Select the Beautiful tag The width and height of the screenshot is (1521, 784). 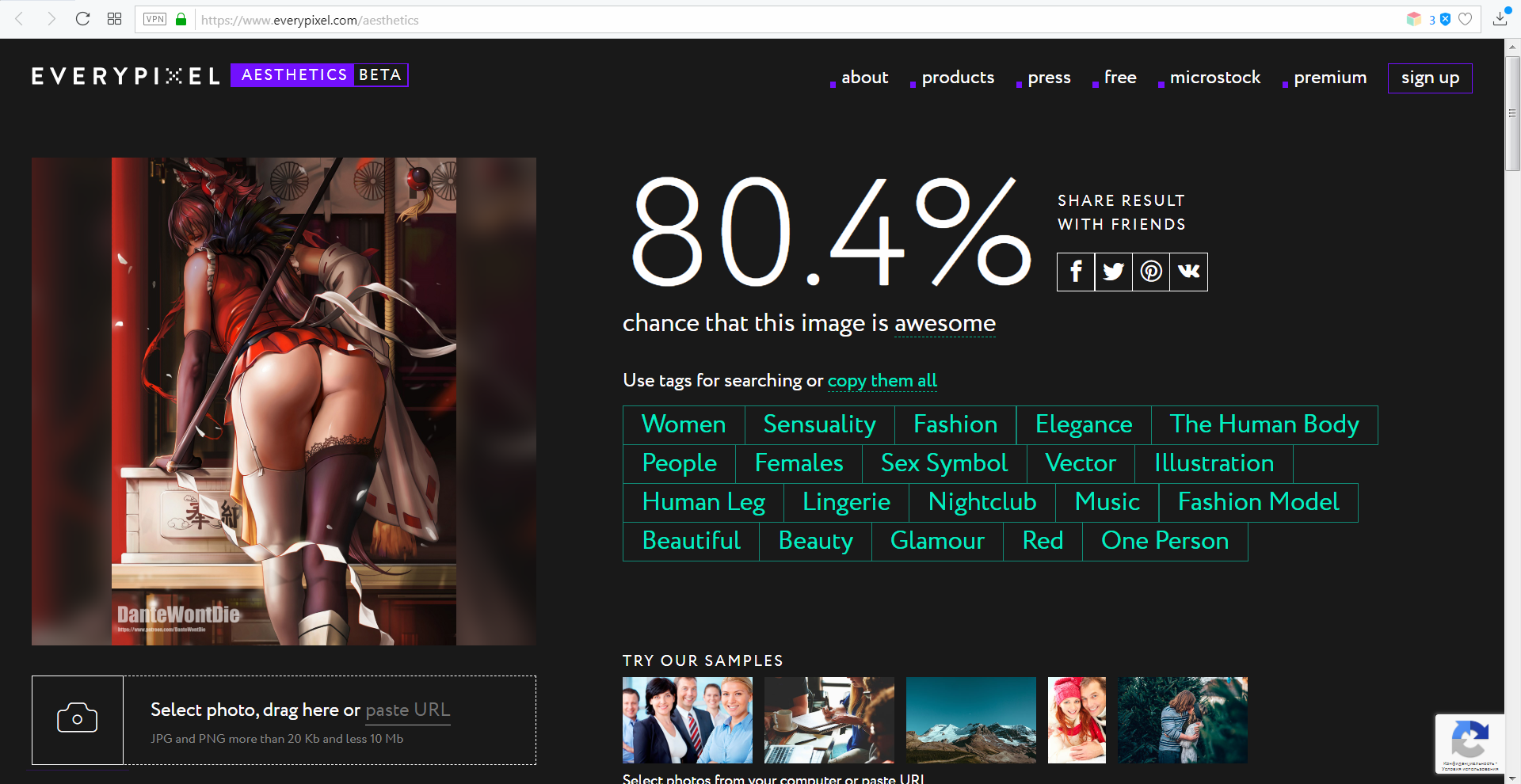click(692, 541)
